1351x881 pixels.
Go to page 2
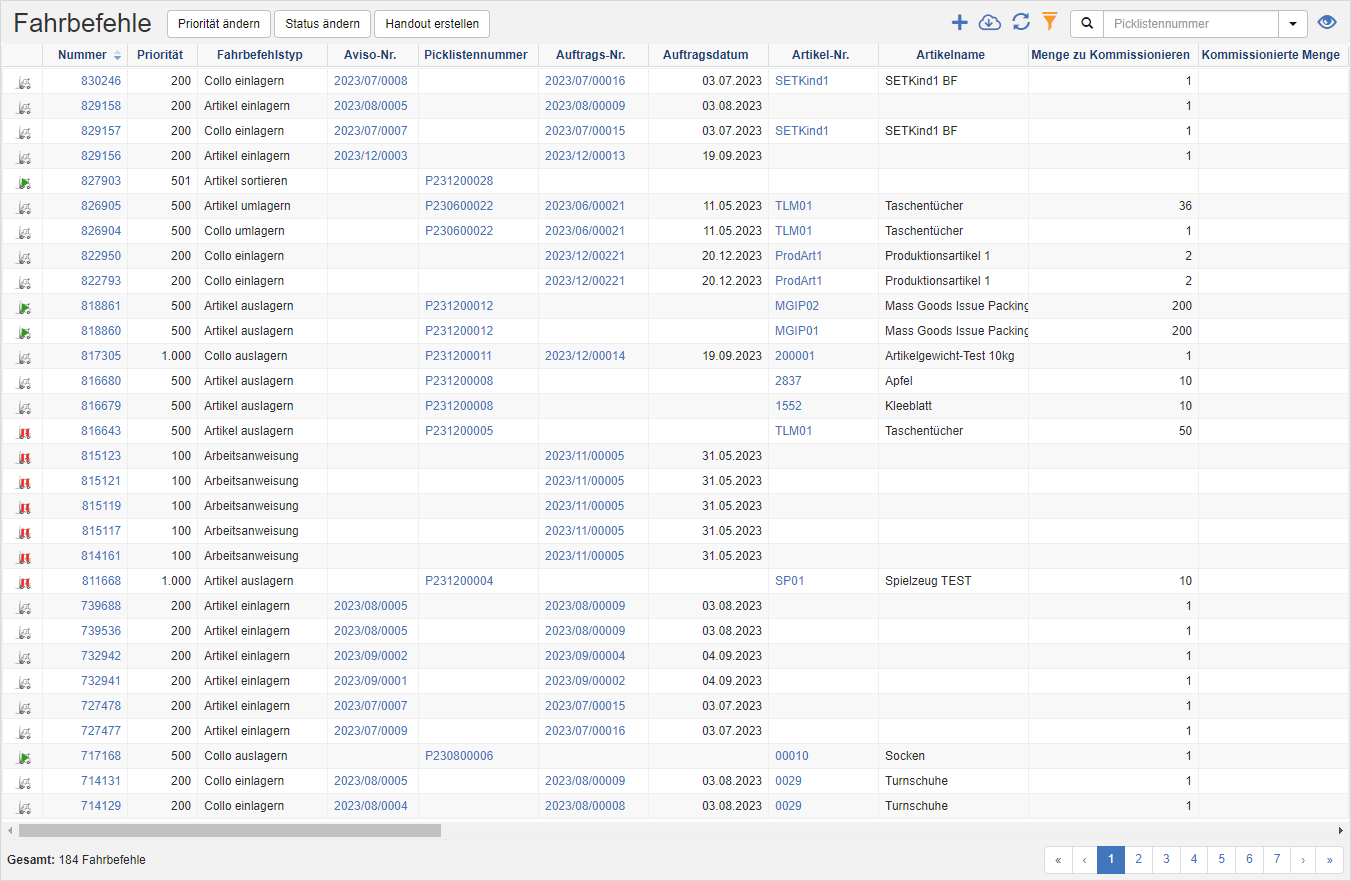(x=1138, y=859)
